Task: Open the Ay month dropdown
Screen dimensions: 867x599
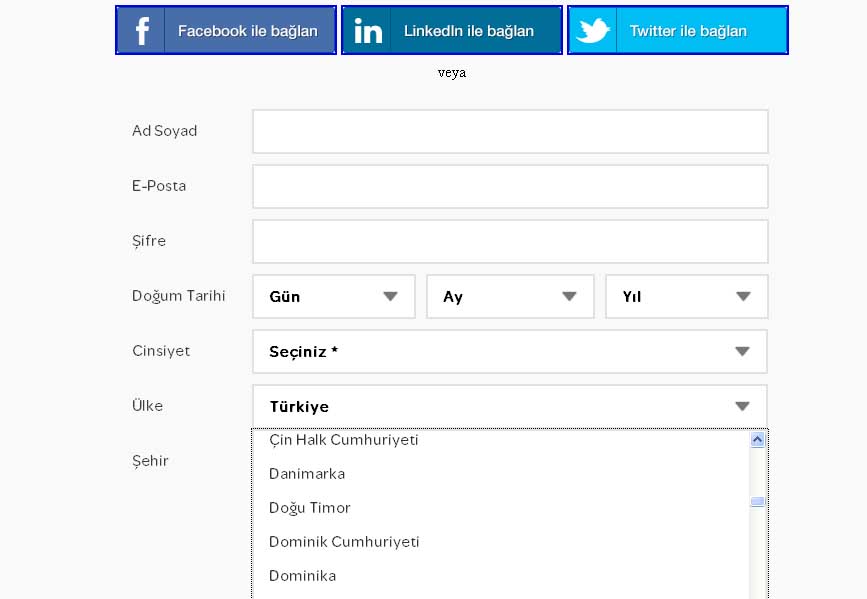Action: (x=510, y=297)
